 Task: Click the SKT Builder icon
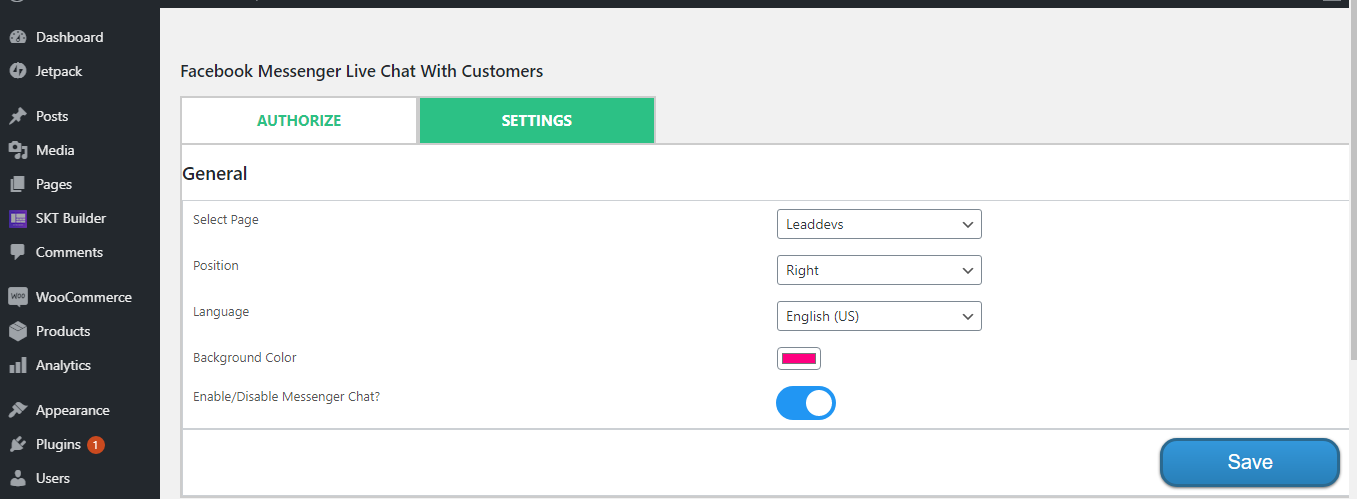[17, 218]
